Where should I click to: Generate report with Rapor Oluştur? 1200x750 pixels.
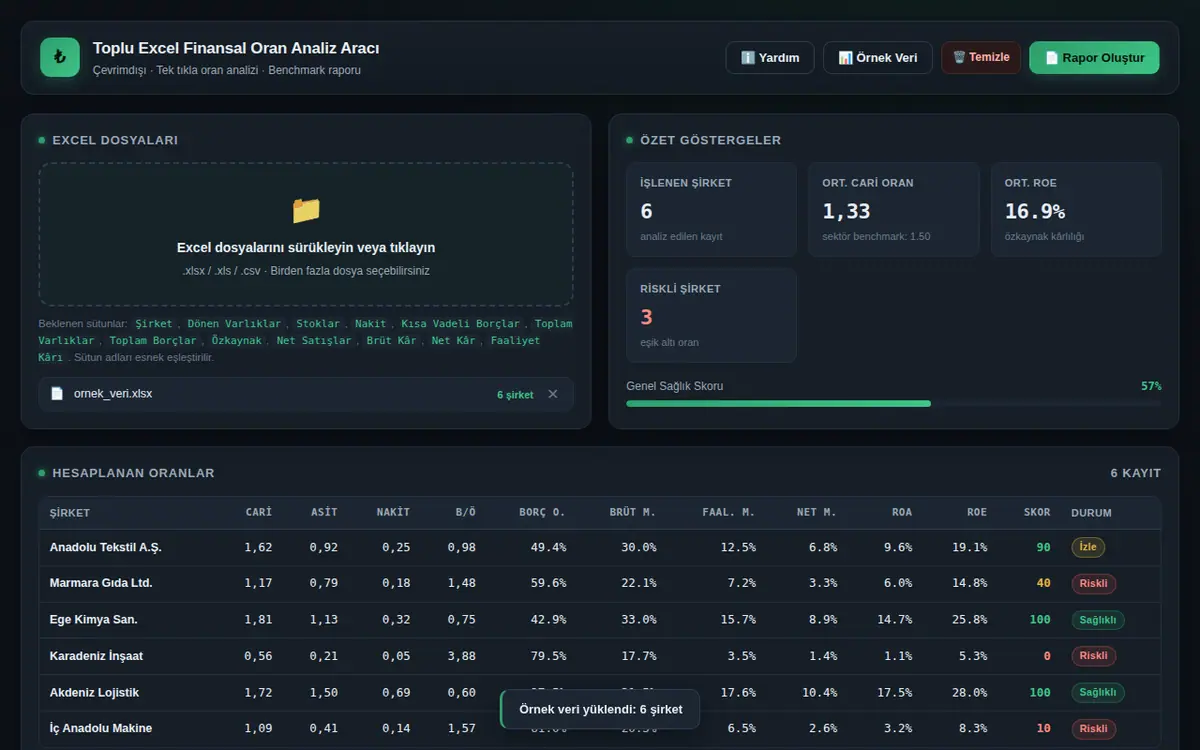[1094, 58]
